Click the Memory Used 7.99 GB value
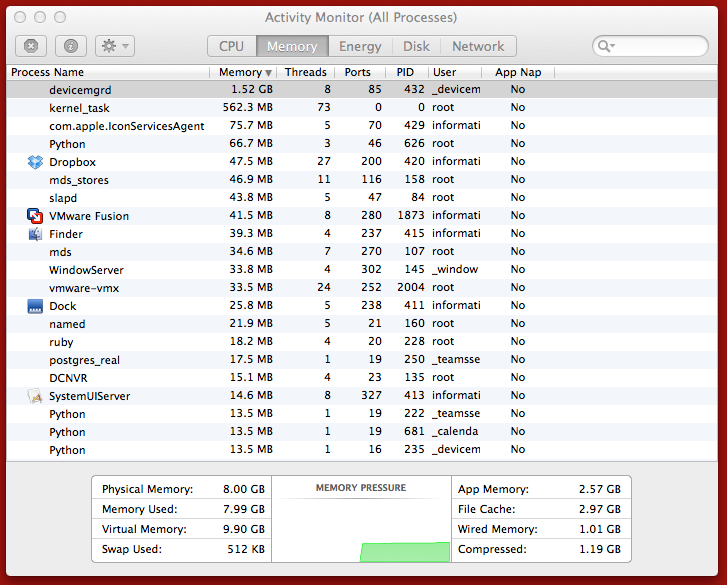The height and width of the screenshot is (585, 727). (x=244, y=509)
